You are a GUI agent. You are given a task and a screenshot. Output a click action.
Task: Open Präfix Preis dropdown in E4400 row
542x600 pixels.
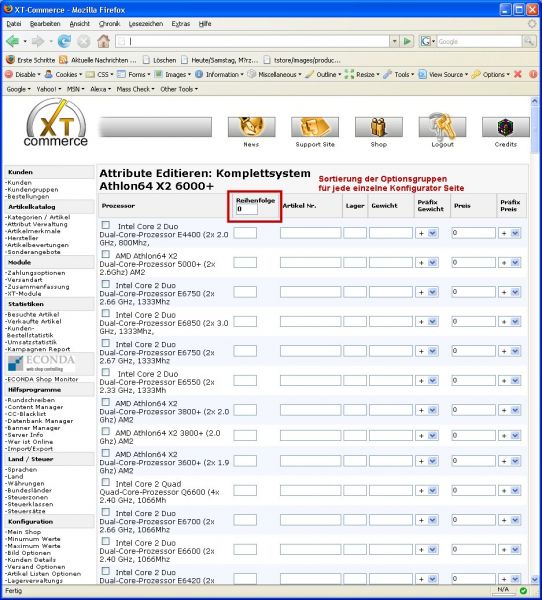tap(509, 233)
